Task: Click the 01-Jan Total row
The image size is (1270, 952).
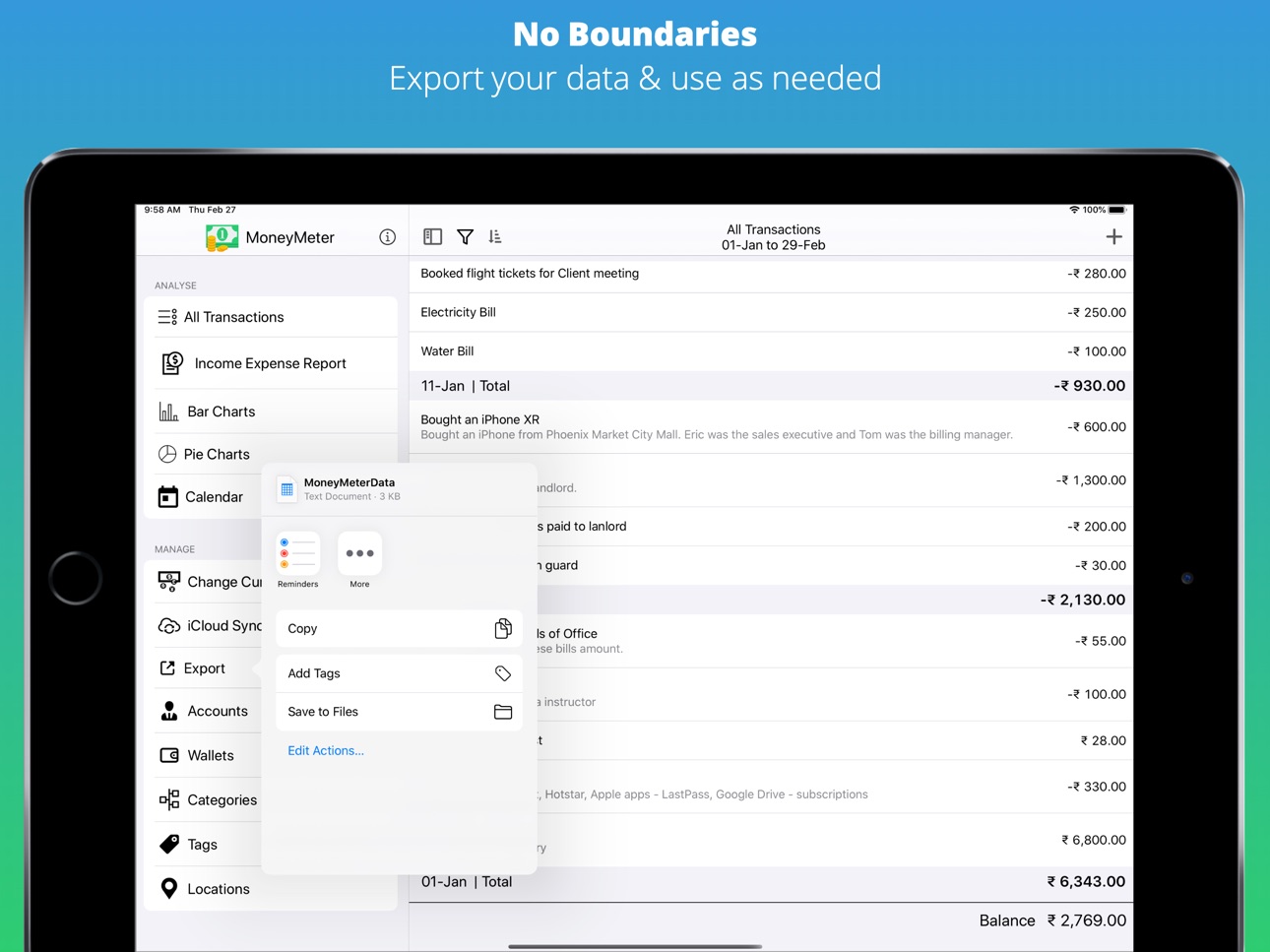Action: click(x=771, y=882)
